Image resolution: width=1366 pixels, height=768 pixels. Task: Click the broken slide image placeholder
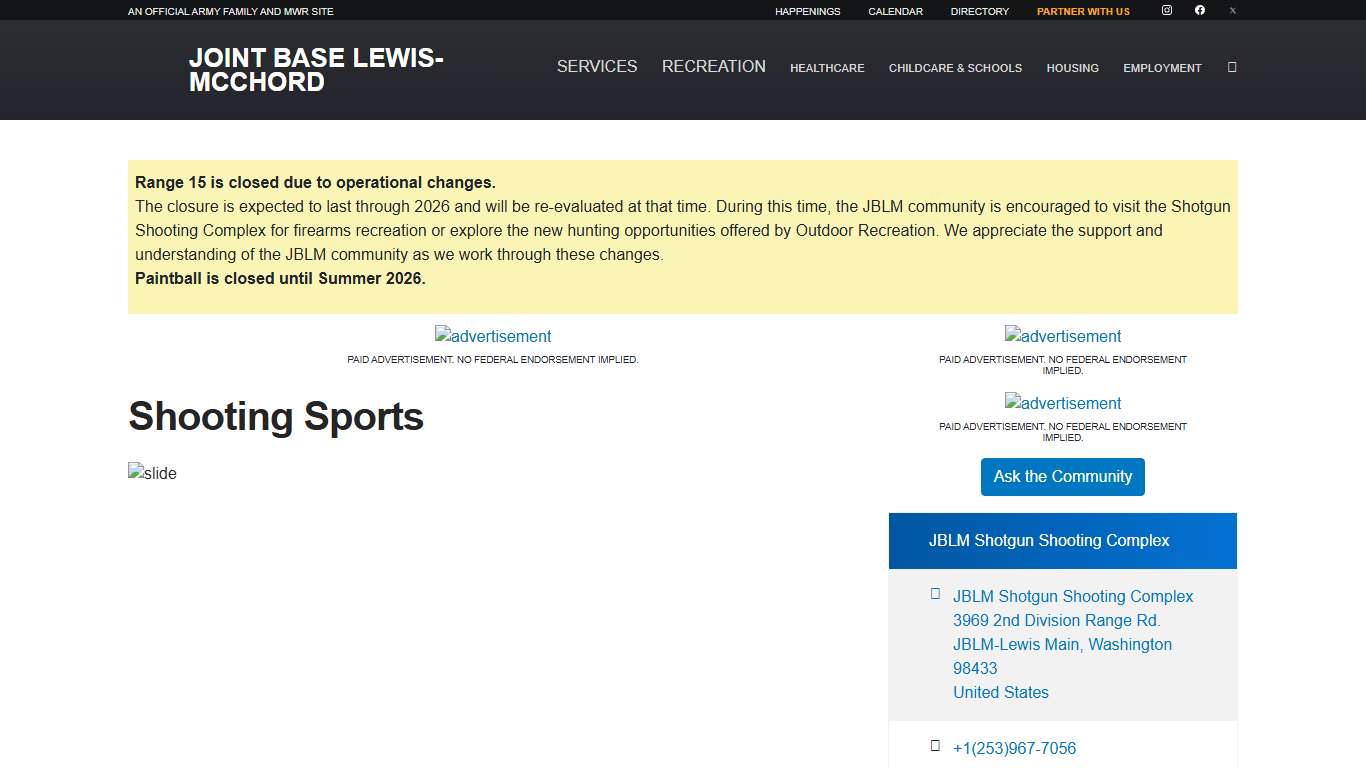click(152, 473)
